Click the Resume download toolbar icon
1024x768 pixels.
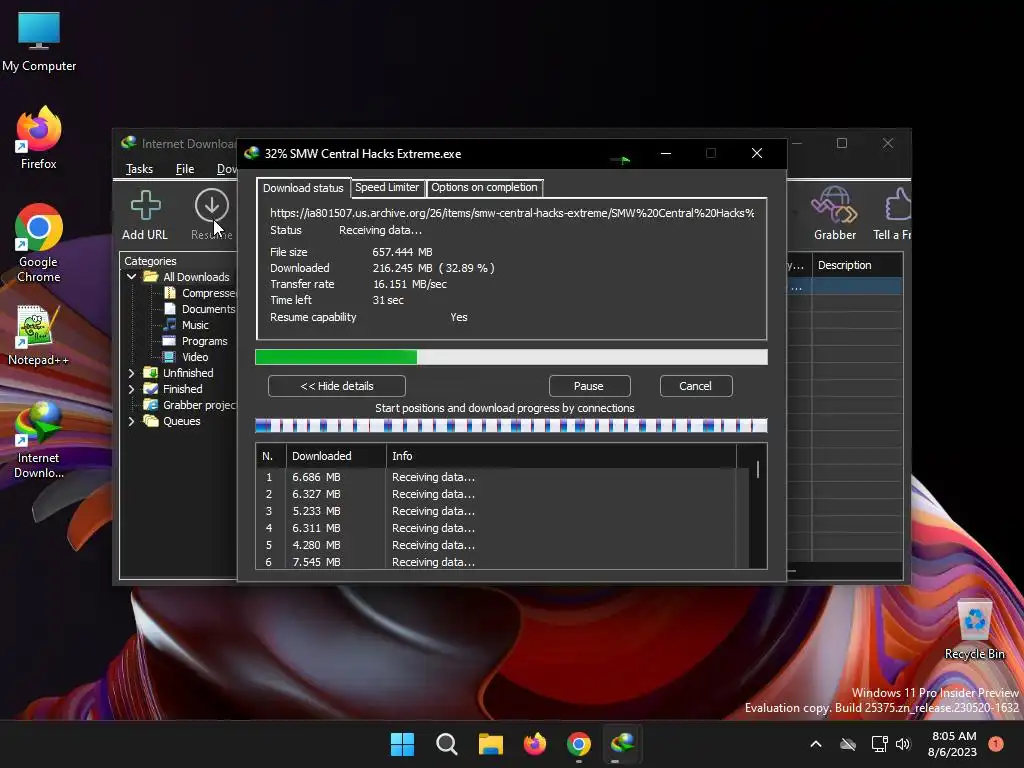(x=212, y=215)
